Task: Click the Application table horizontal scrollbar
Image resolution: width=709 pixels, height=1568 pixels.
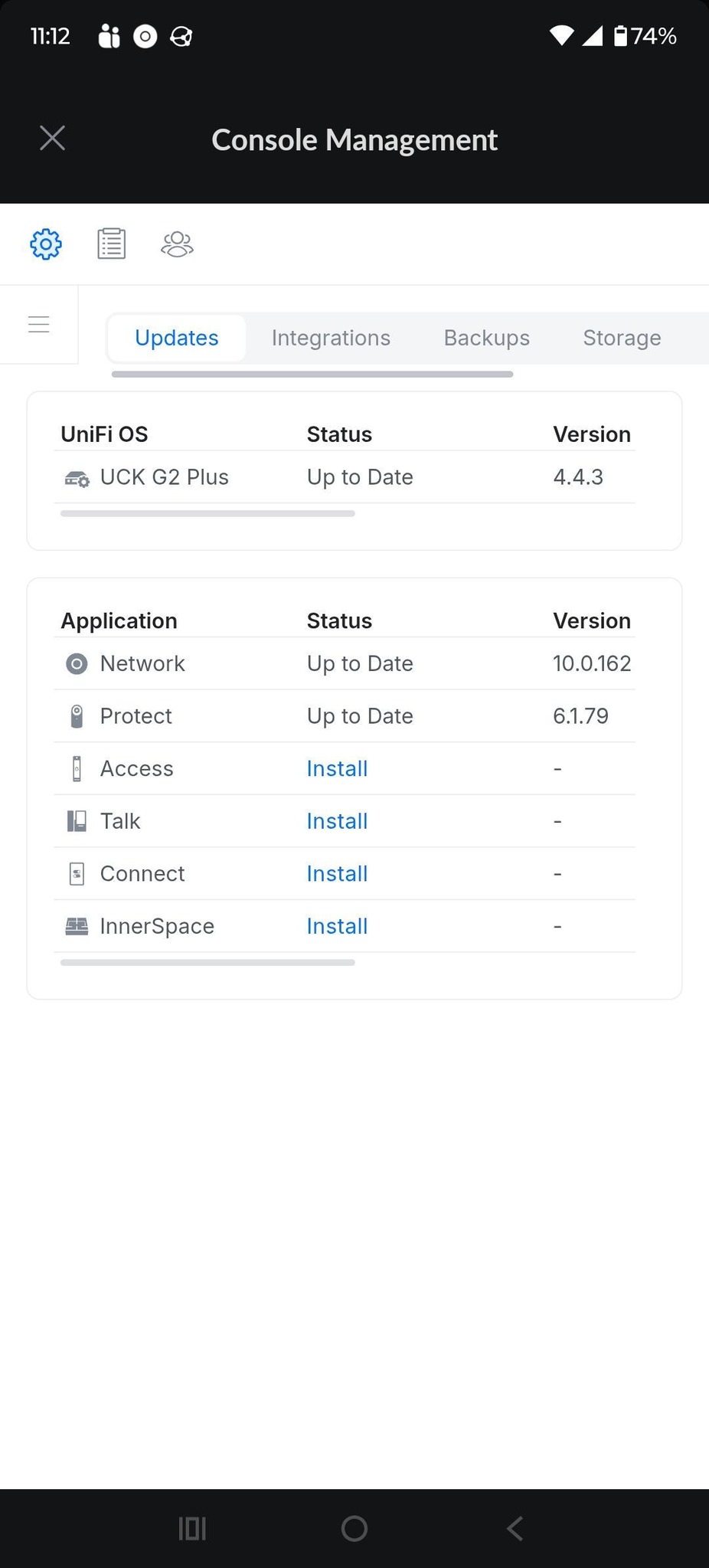Action: click(207, 963)
